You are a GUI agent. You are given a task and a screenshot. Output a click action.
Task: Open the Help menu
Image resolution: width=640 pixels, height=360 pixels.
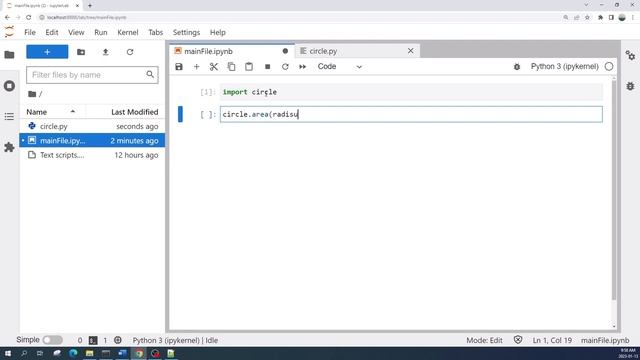pos(218,32)
